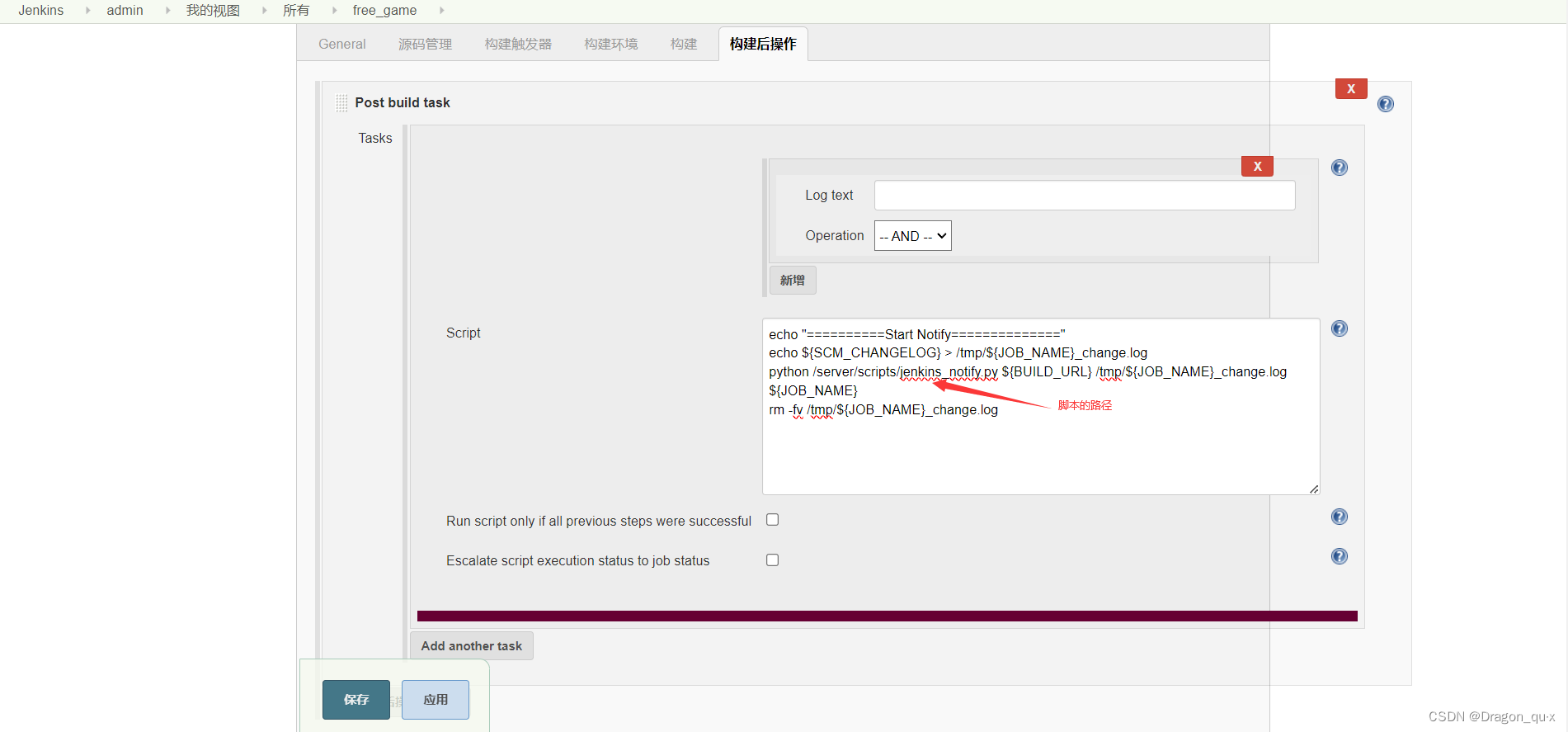
Task: Click inside the Script textarea
Action: [1041, 407]
